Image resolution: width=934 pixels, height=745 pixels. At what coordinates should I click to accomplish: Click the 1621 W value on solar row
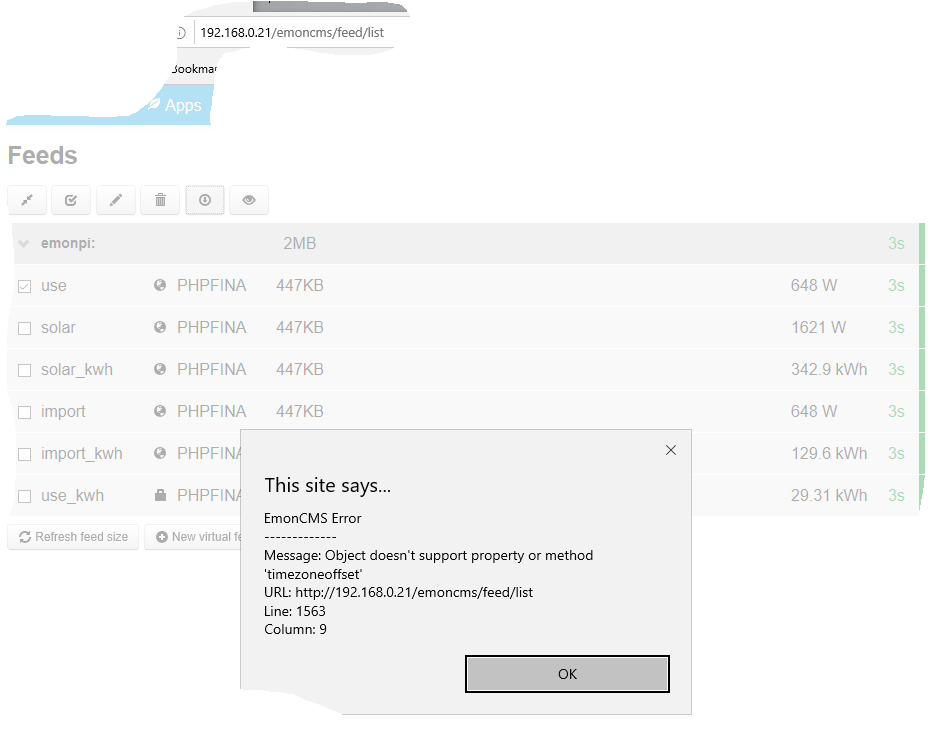818,328
